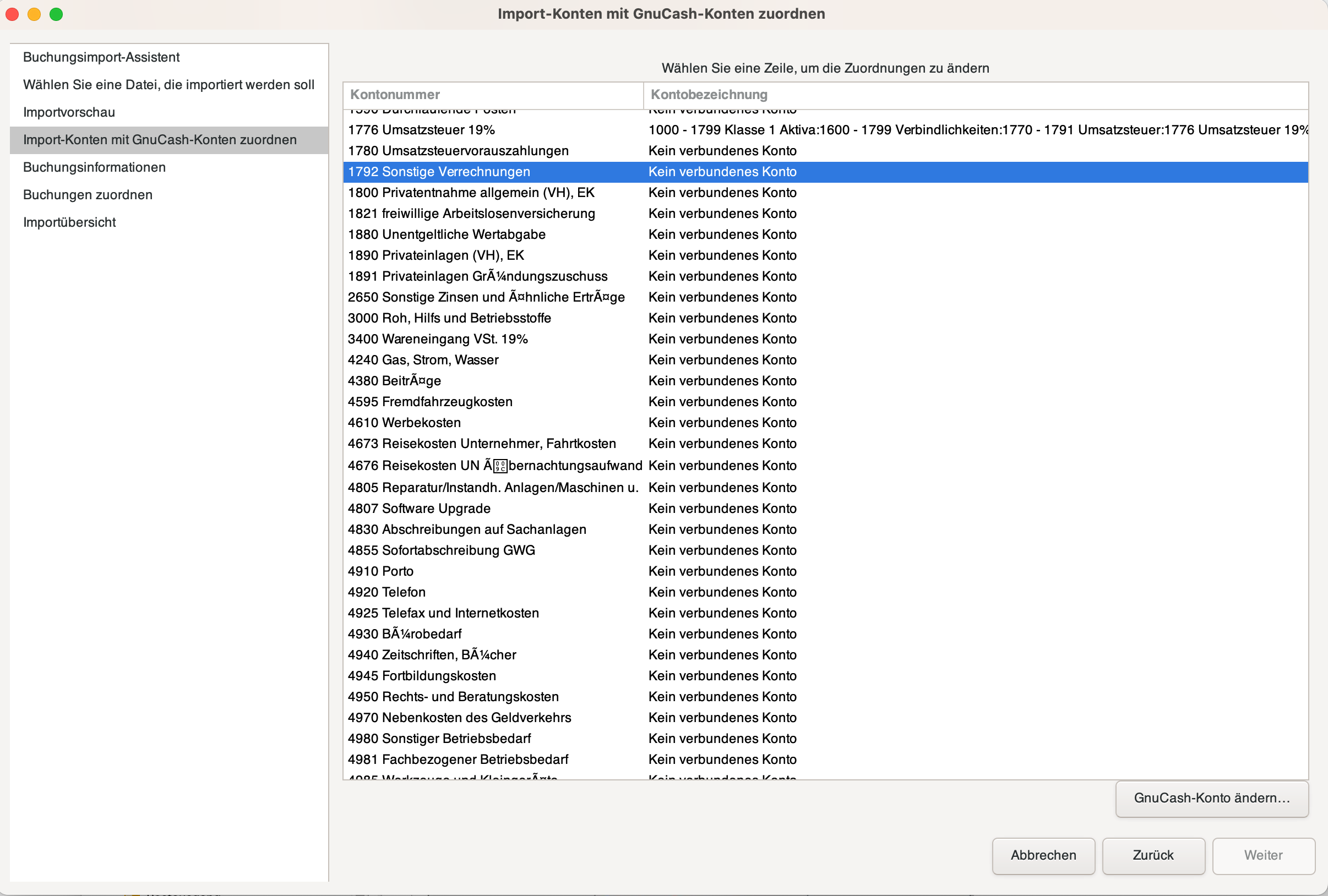Select row 4940 Zeitschriften, Bücher
Screen dimensions: 1328x896
[x=825, y=655]
